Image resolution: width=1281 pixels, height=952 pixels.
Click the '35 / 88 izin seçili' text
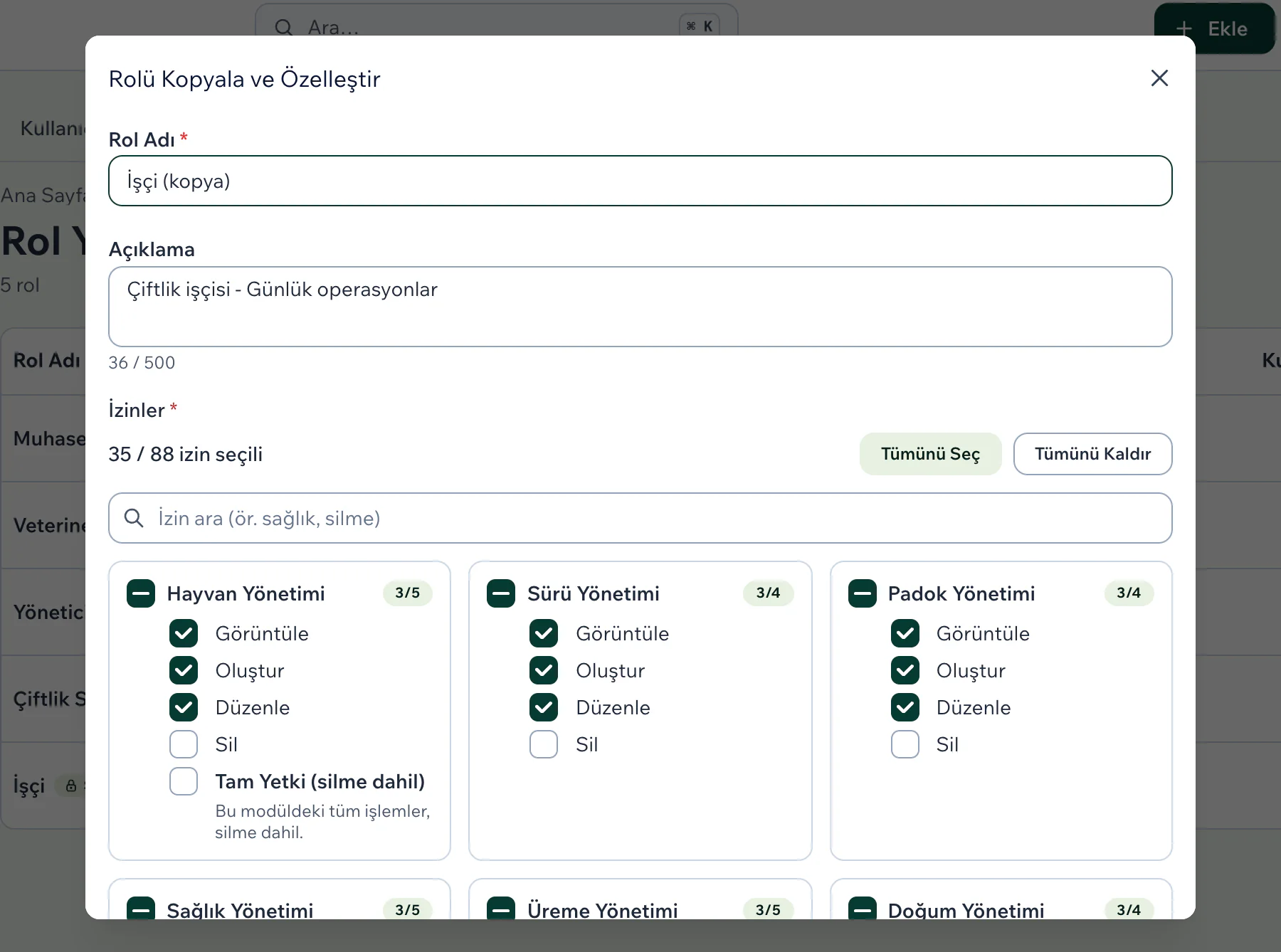click(185, 454)
